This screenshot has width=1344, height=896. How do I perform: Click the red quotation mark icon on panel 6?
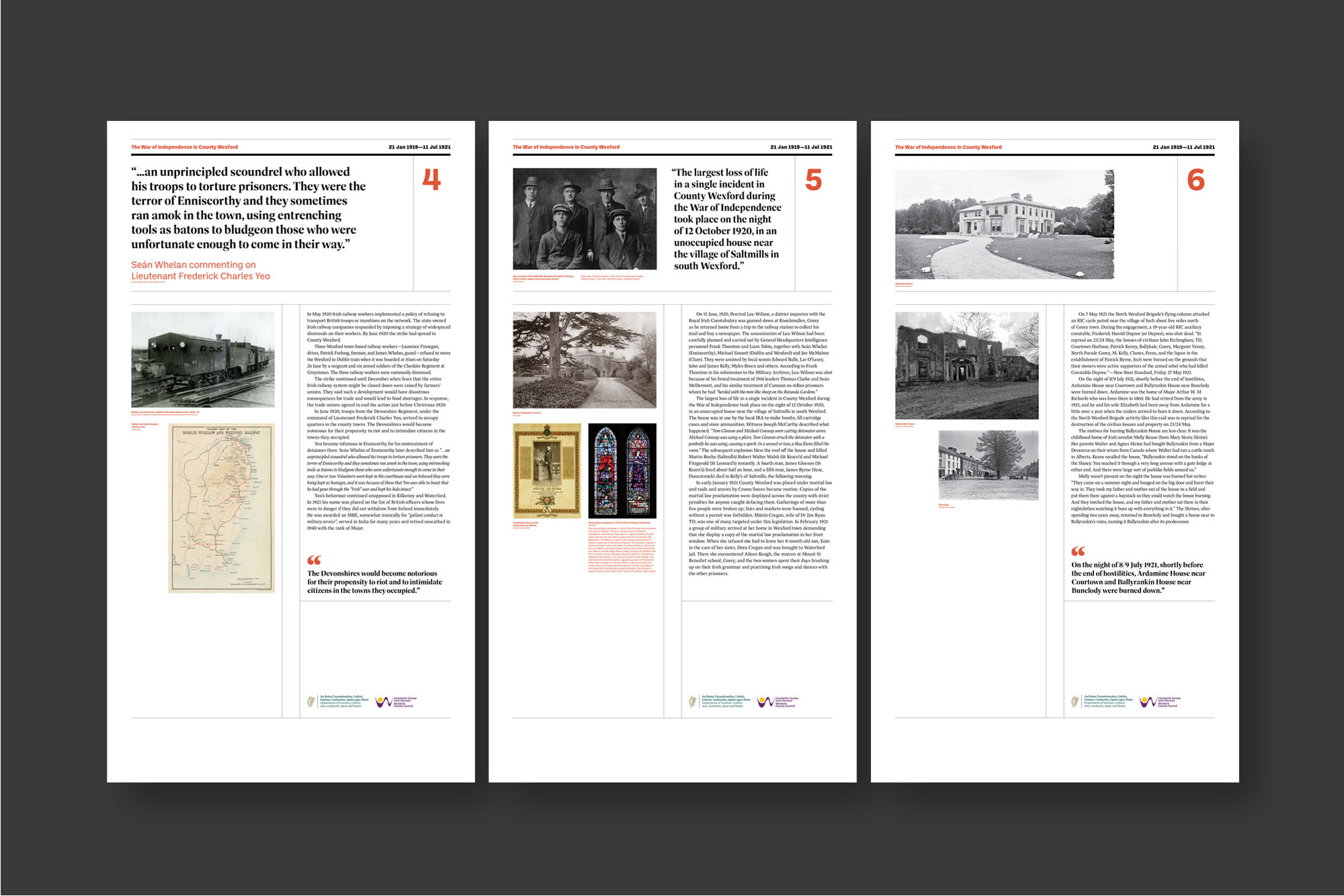(x=1078, y=551)
